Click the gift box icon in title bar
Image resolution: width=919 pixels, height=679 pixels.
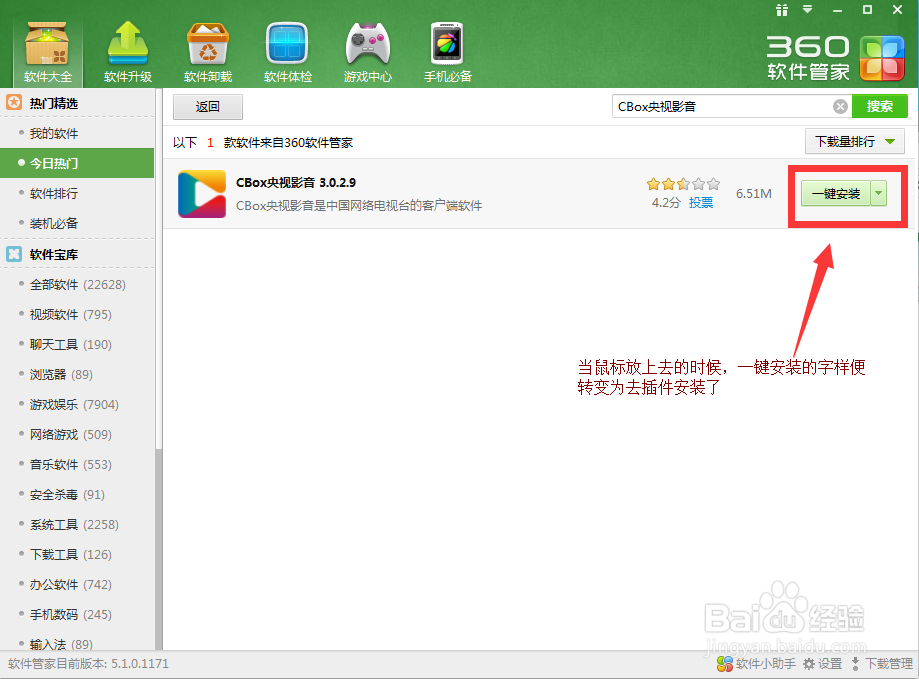point(782,10)
